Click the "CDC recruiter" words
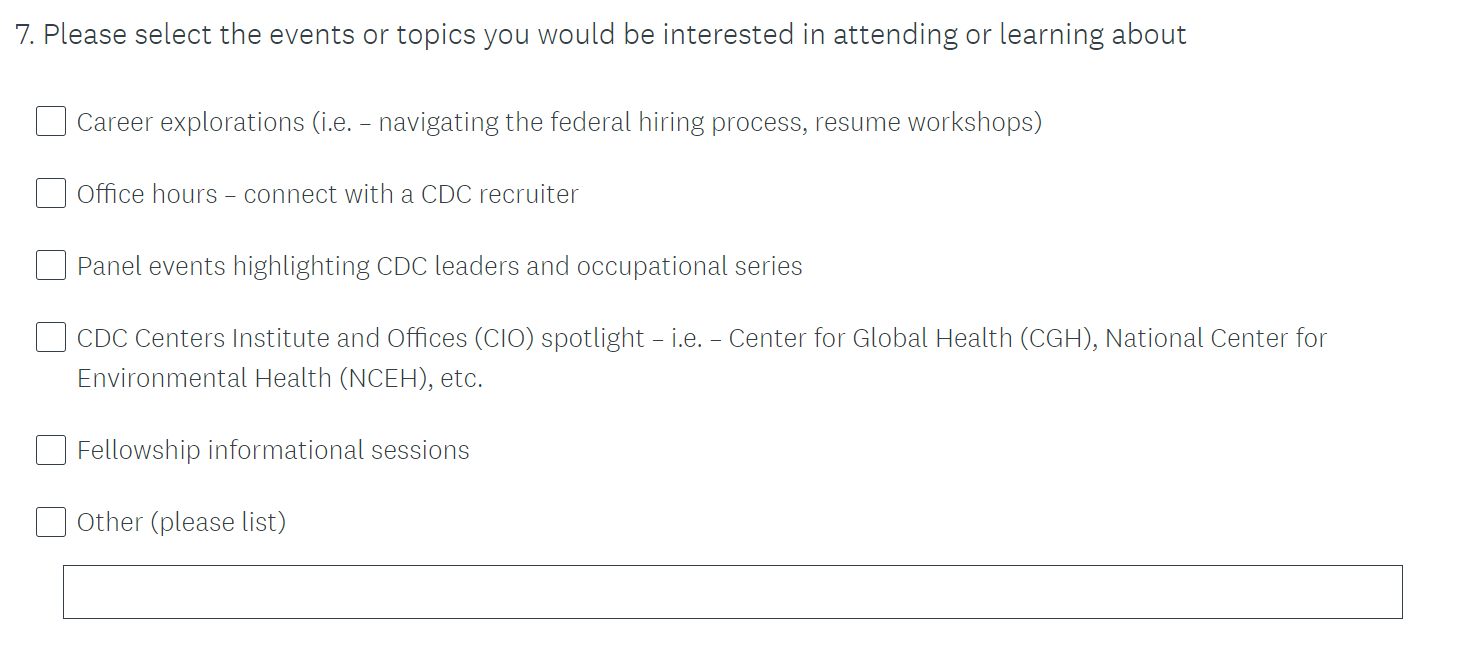Image resolution: width=1478 pixels, height=659 pixels. pos(499,194)
